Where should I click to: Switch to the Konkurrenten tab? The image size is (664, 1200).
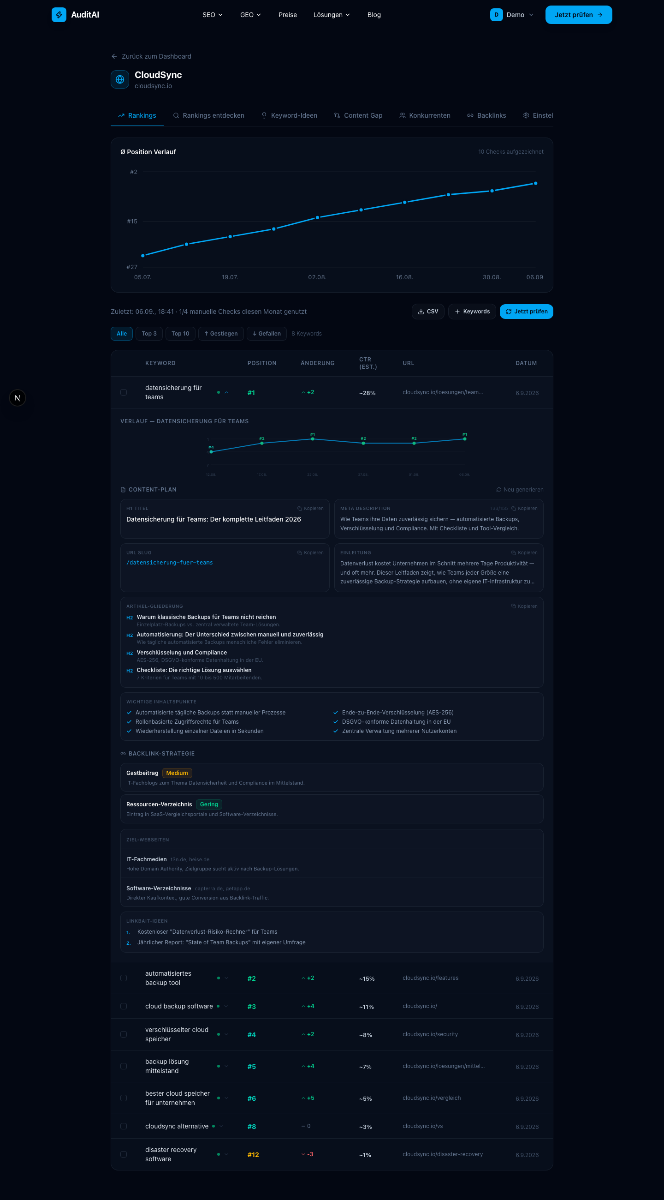coord(424,115)
